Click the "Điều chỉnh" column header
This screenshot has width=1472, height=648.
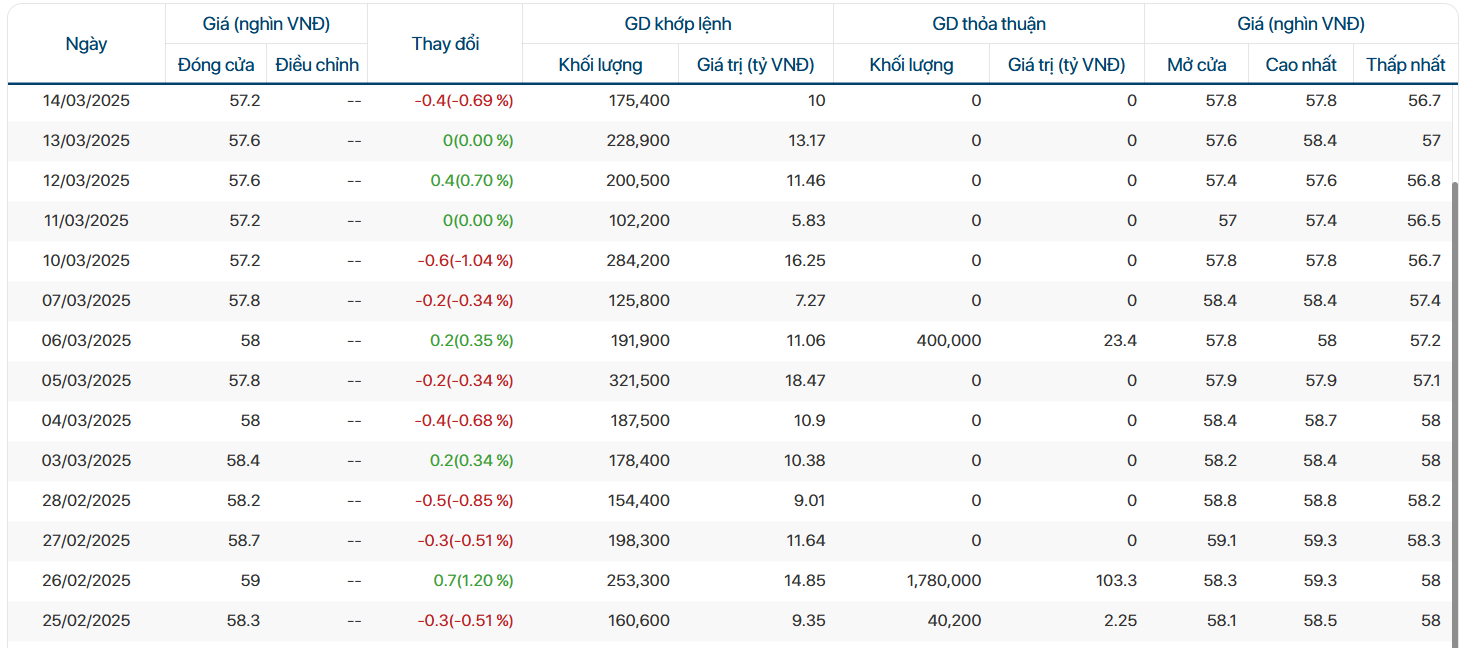tap(317, 65)
